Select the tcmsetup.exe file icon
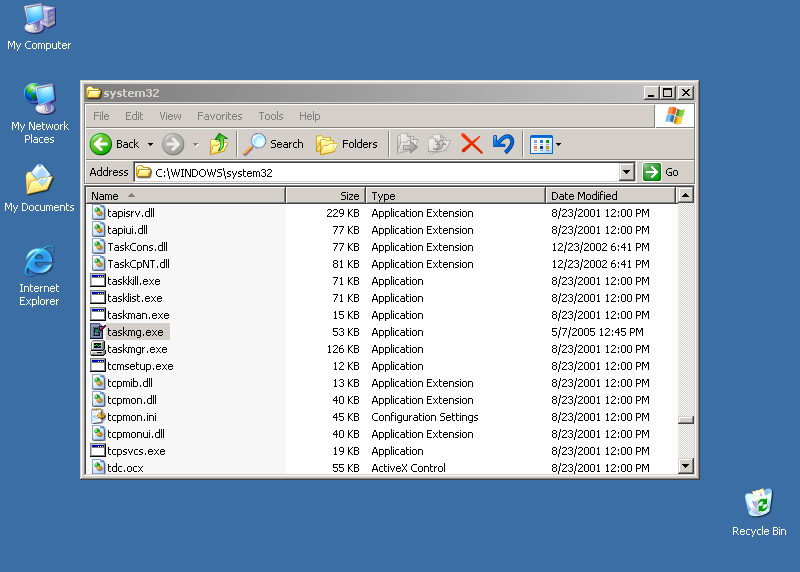 pos(98,366)
